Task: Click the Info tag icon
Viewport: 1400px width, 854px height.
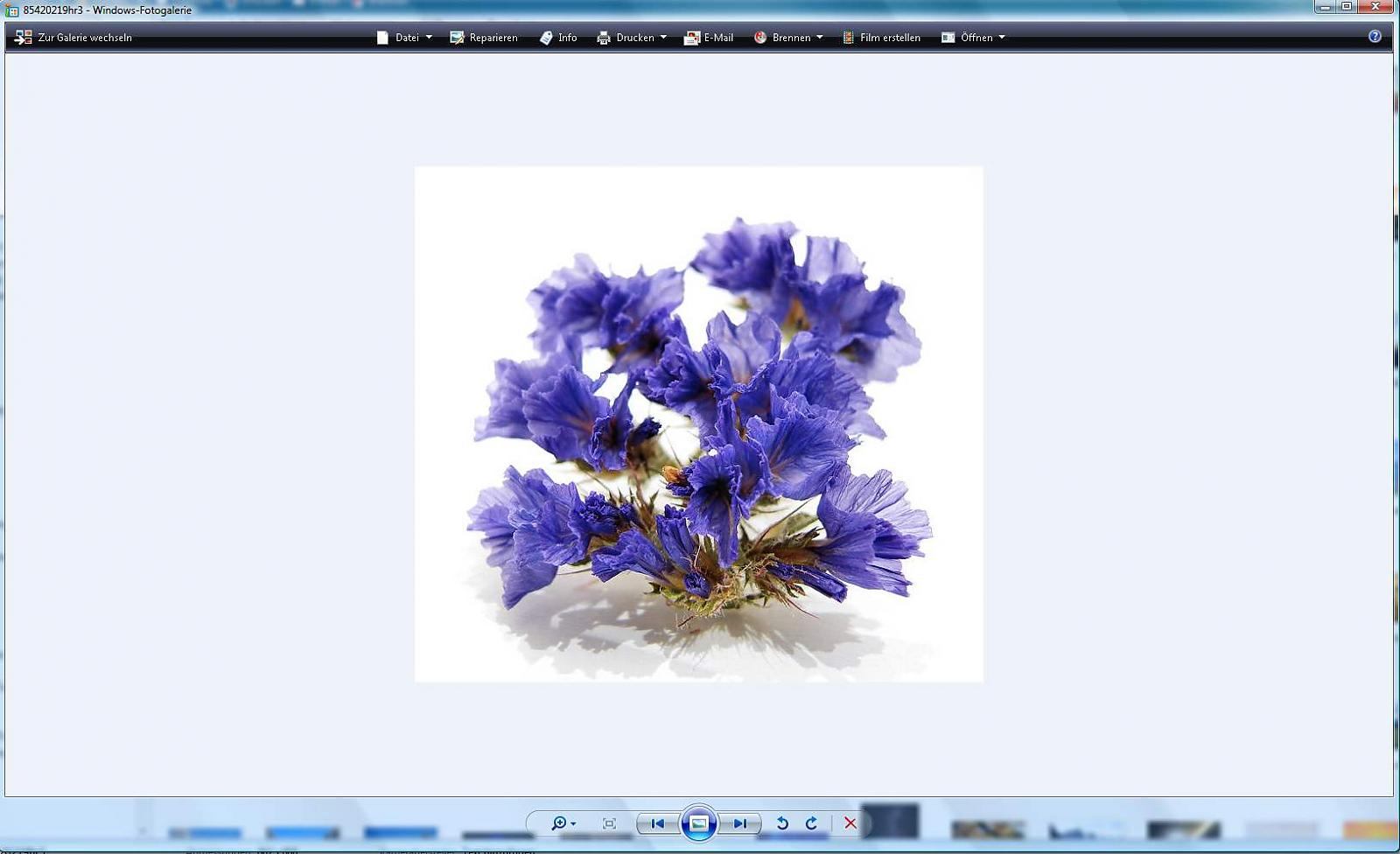Action: 546,38
